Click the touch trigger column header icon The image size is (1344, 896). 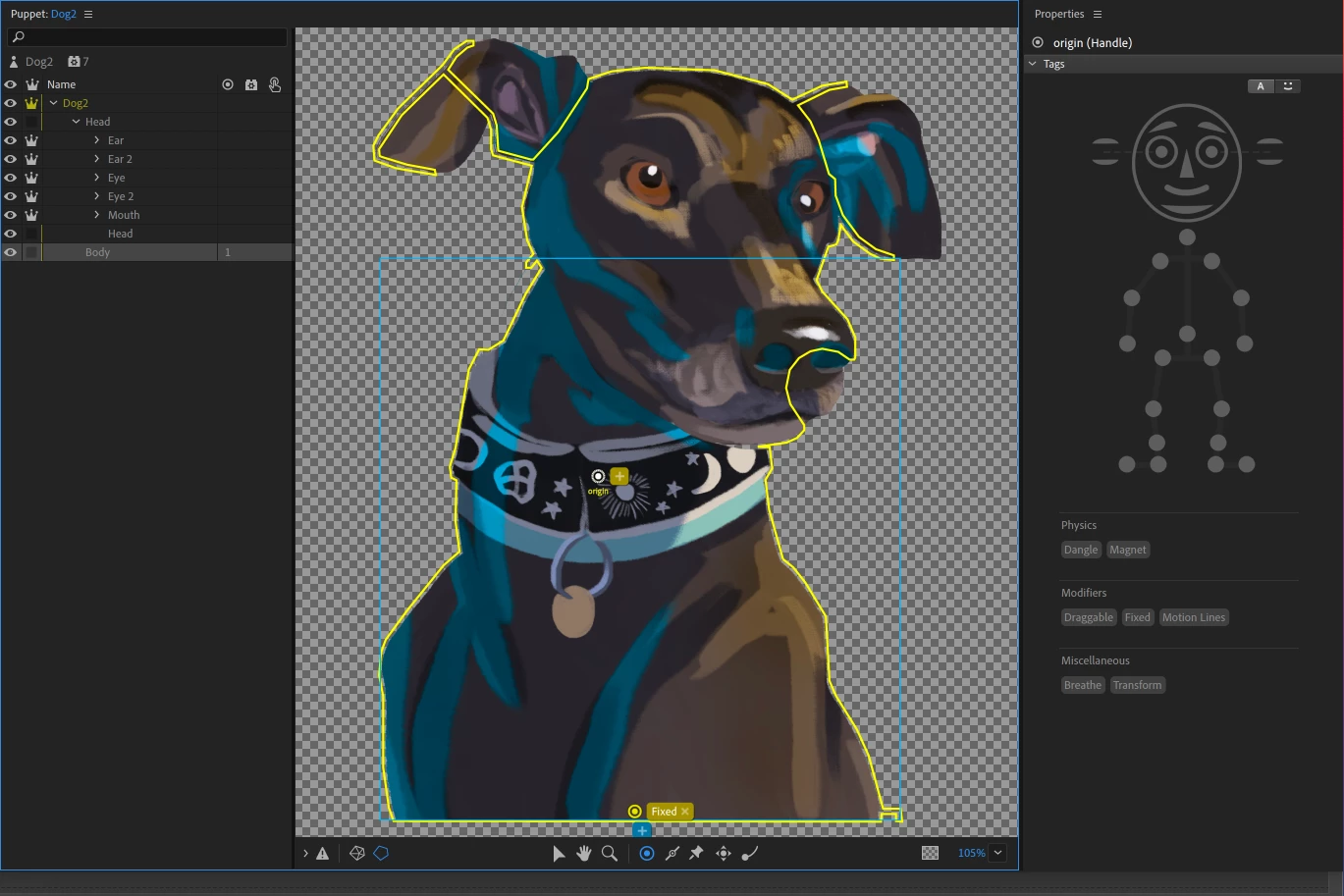pos(275,84)
